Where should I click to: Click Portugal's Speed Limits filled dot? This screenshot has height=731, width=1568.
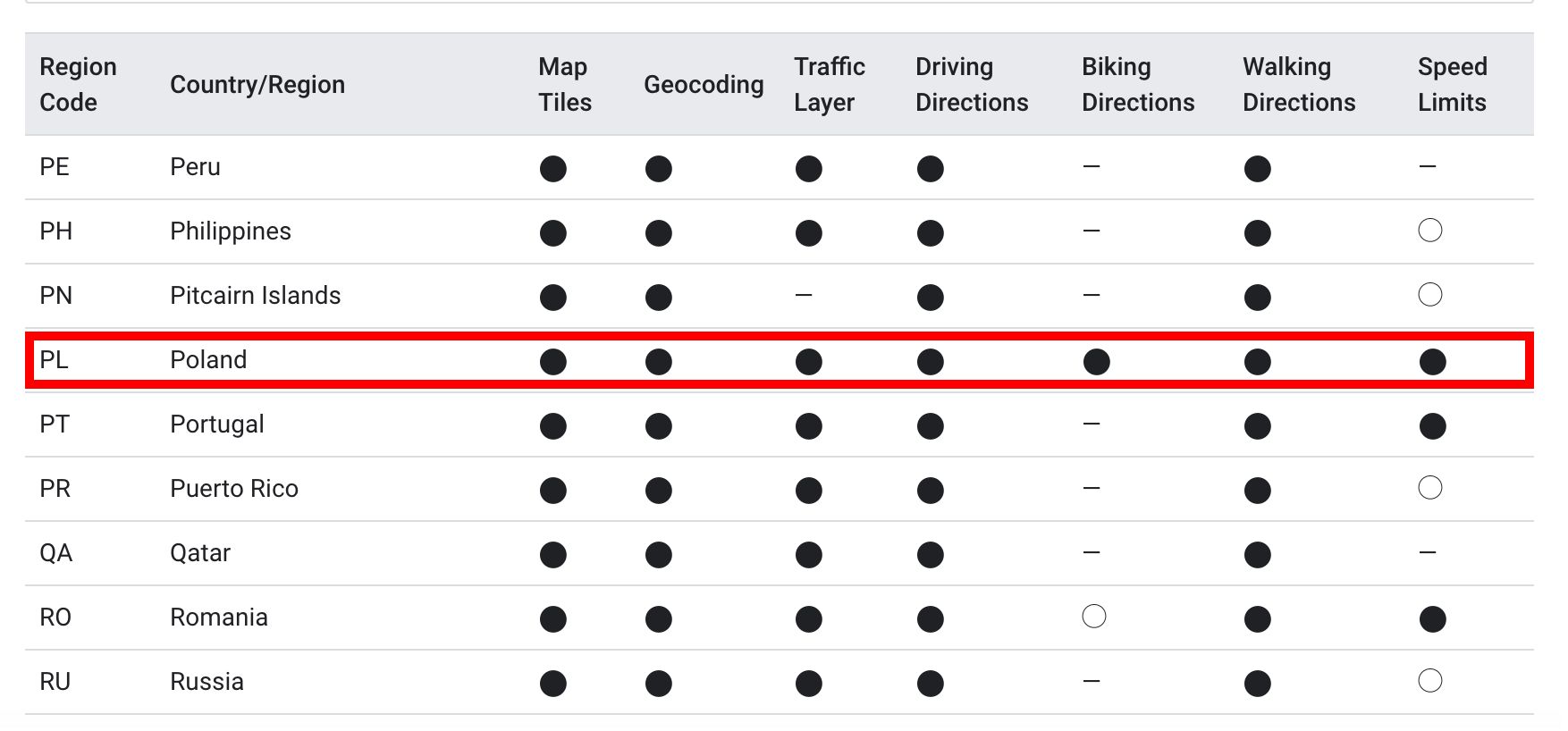(1432, 426)
